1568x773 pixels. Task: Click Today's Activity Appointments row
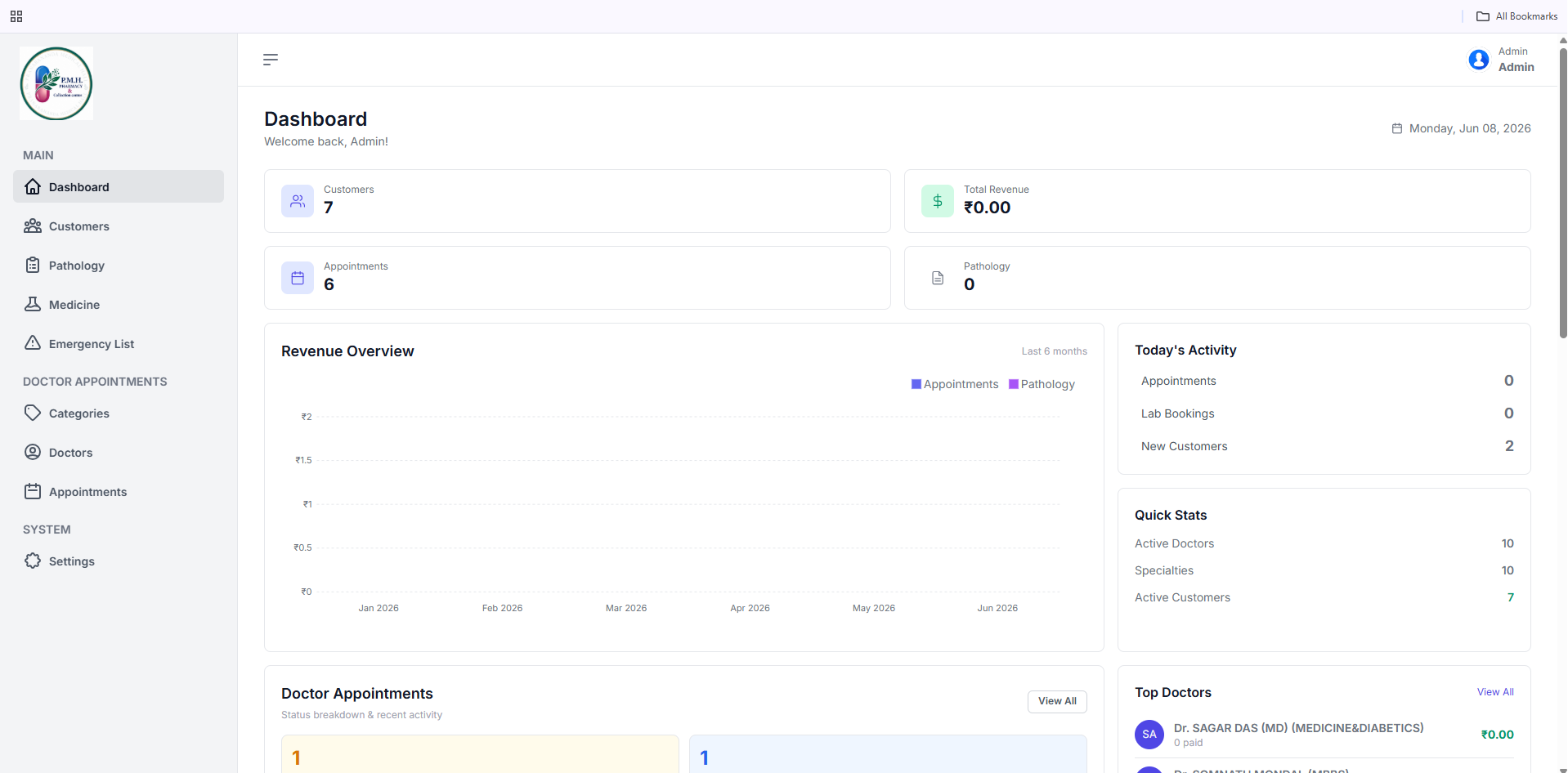pos(1324,381)
